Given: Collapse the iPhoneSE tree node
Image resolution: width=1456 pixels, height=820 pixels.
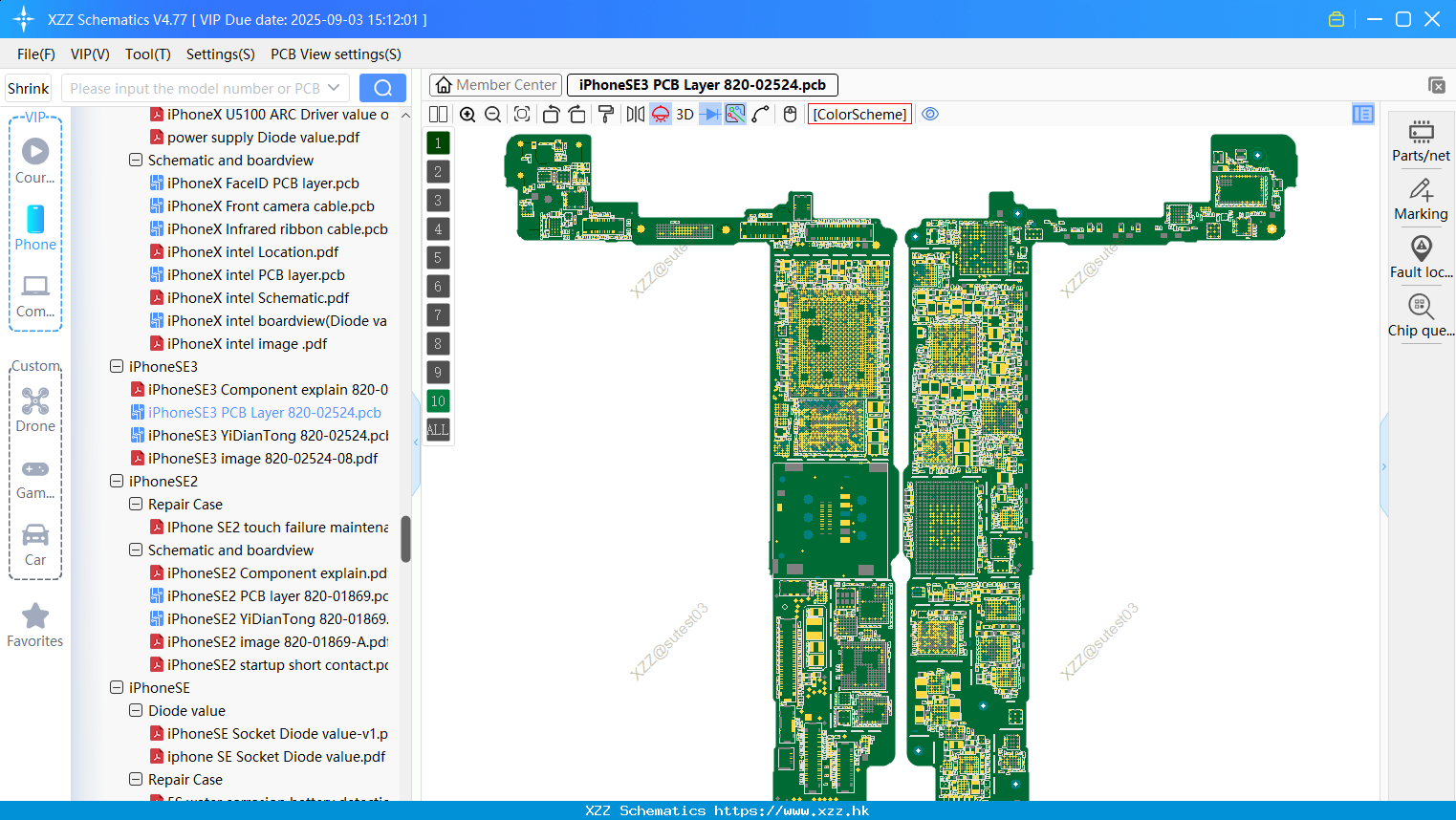Looking at the screenshot, I should click(x=117, y=687).
